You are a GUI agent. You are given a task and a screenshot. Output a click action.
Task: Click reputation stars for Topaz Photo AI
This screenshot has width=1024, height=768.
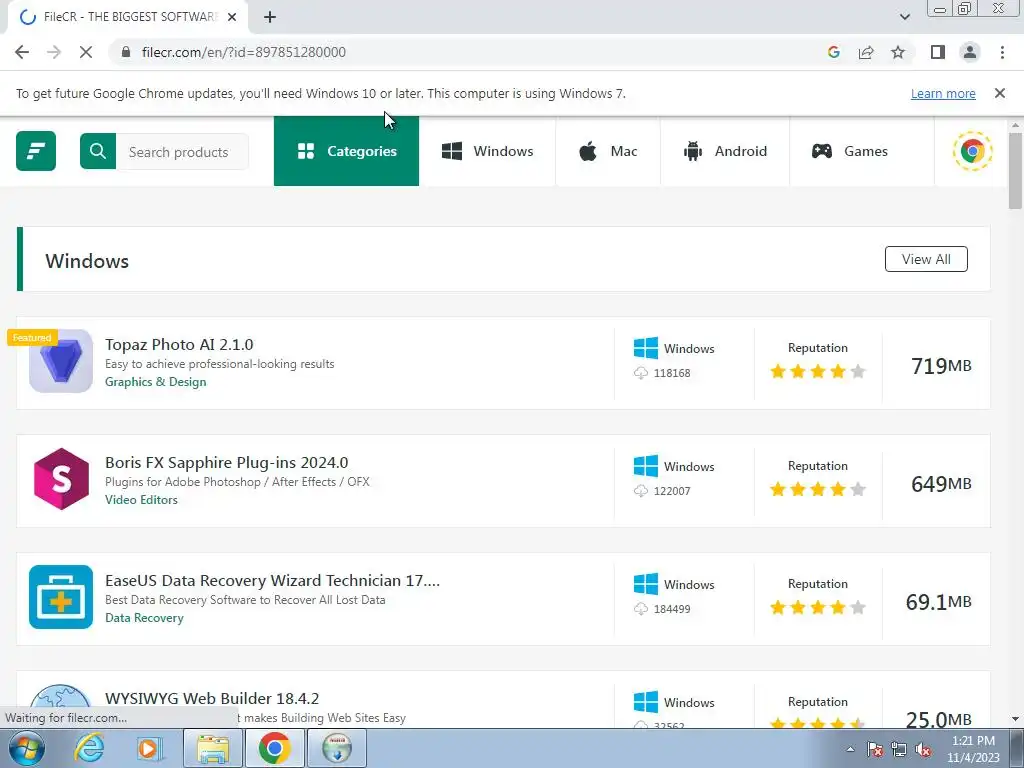pyautogui.click(x=818, y=372)
